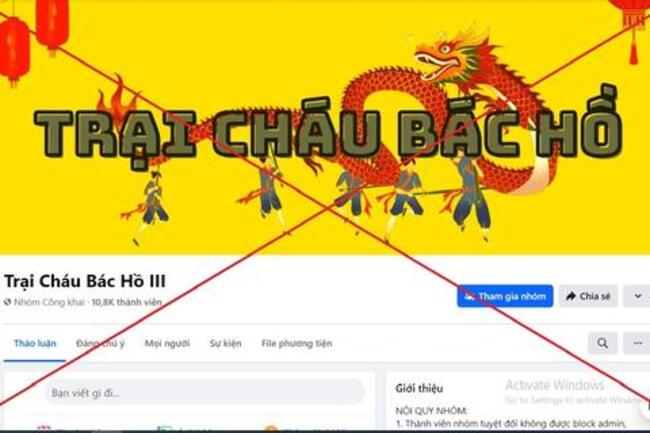This screenshot has width=650, height=433.
Task: Click the red lantern in the cover's top-left
Action: tap(15, 51)
